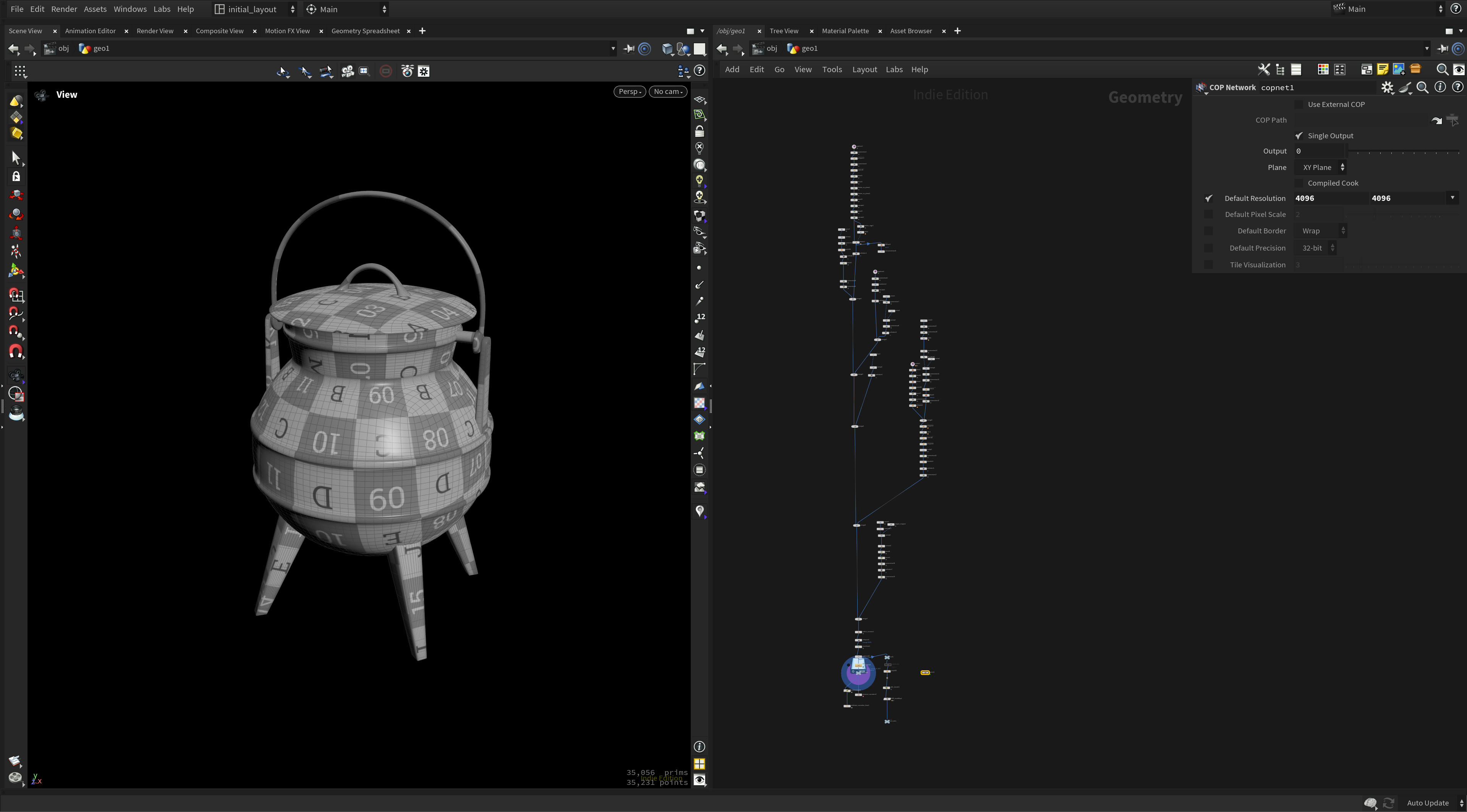This screenshot has height=812, width=1467.
Task: Click the lock icon in the left toolbar
Action: (16, 176)
